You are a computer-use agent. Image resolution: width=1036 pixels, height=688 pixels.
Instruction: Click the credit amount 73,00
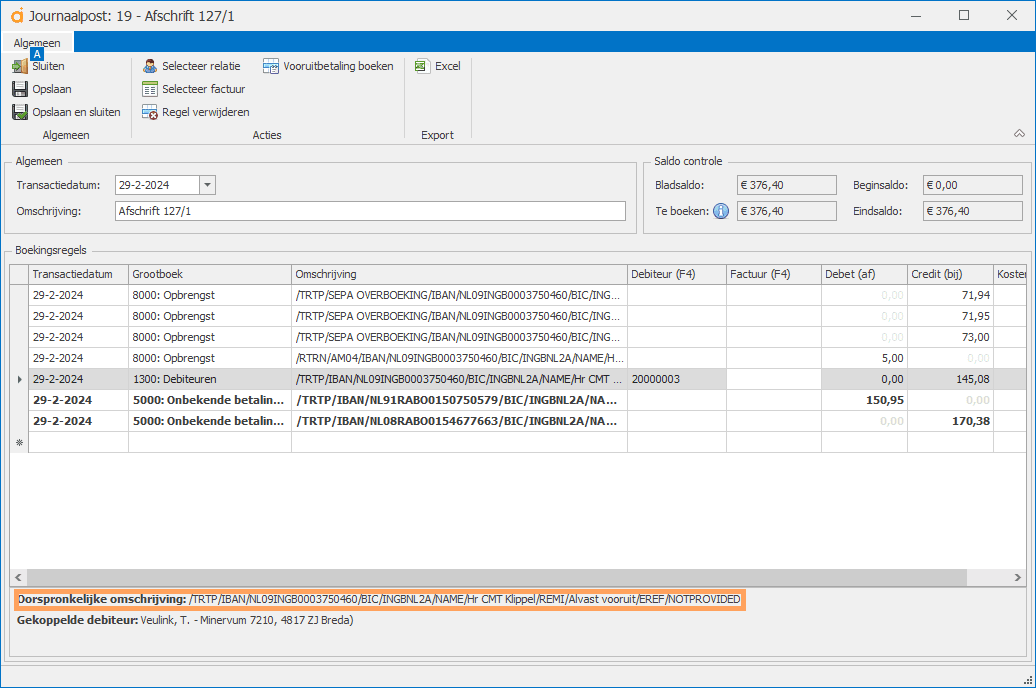(x=950, y=337)
